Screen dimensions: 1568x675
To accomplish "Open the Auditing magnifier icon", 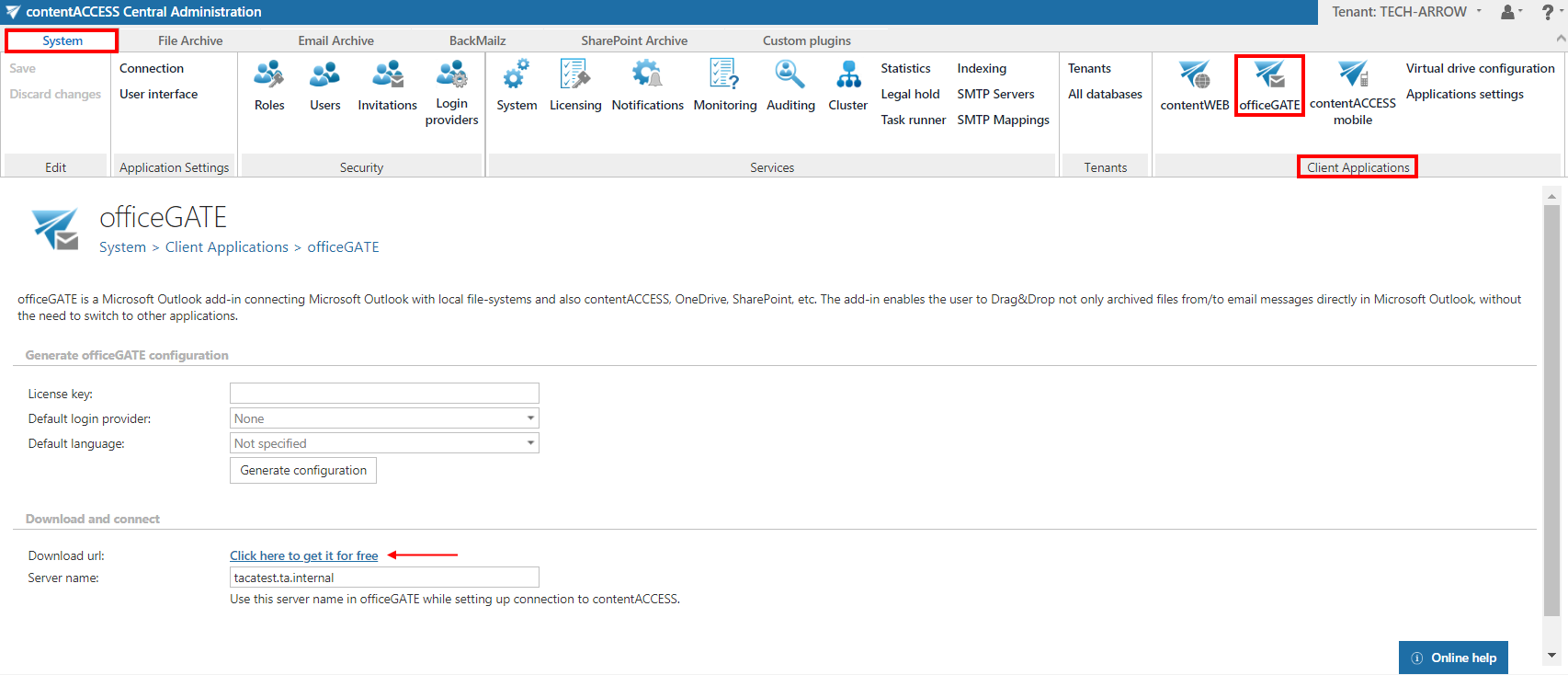I will pyautogui.click(x=790, y=76).
